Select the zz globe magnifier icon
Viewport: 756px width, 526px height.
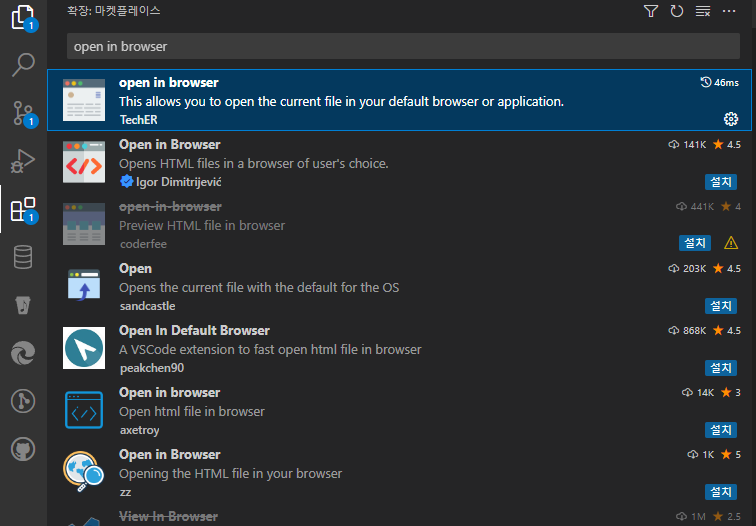(x=84, y=472)
